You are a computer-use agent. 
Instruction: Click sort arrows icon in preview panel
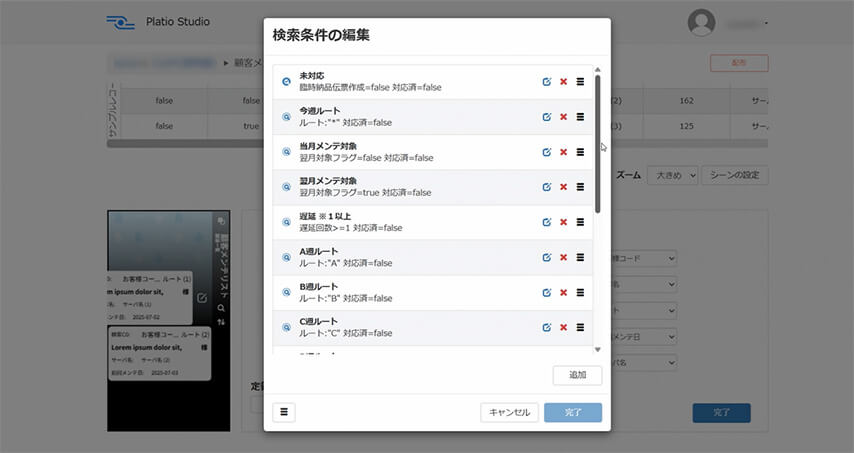(221, 322)
